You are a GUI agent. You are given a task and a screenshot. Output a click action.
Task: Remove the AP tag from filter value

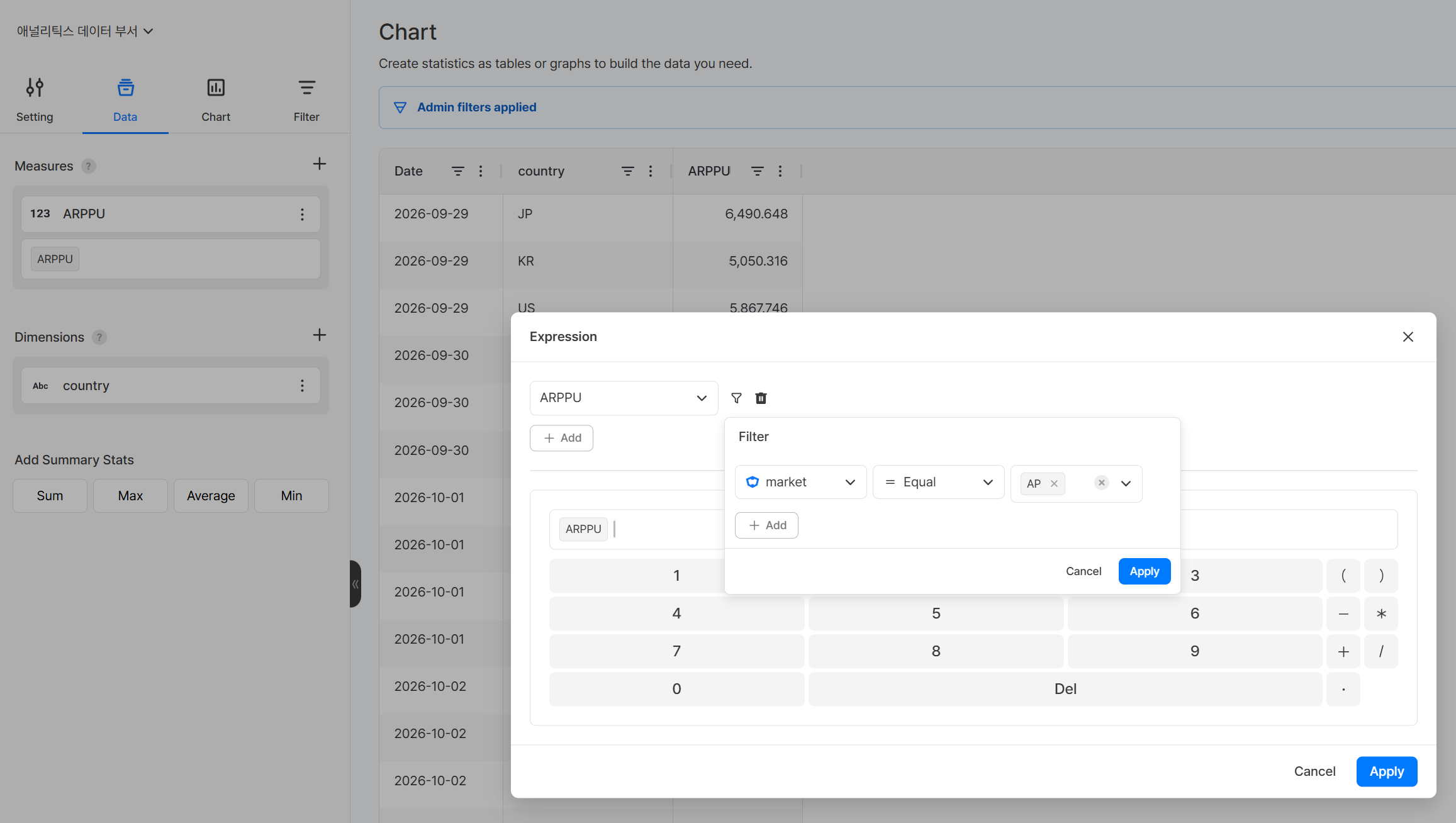click(x=1054, y=483)
